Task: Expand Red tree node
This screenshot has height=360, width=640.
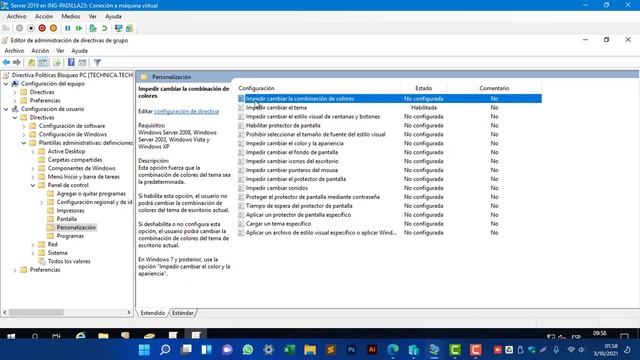Action: coord(33,244)
